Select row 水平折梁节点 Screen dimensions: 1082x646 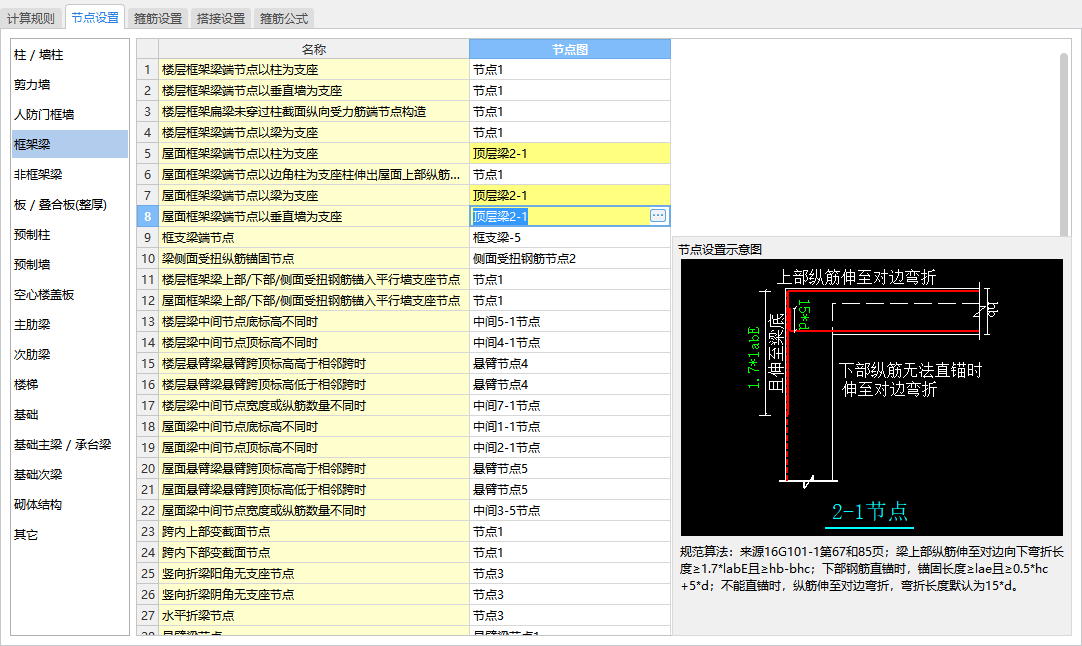pos(314,615)
